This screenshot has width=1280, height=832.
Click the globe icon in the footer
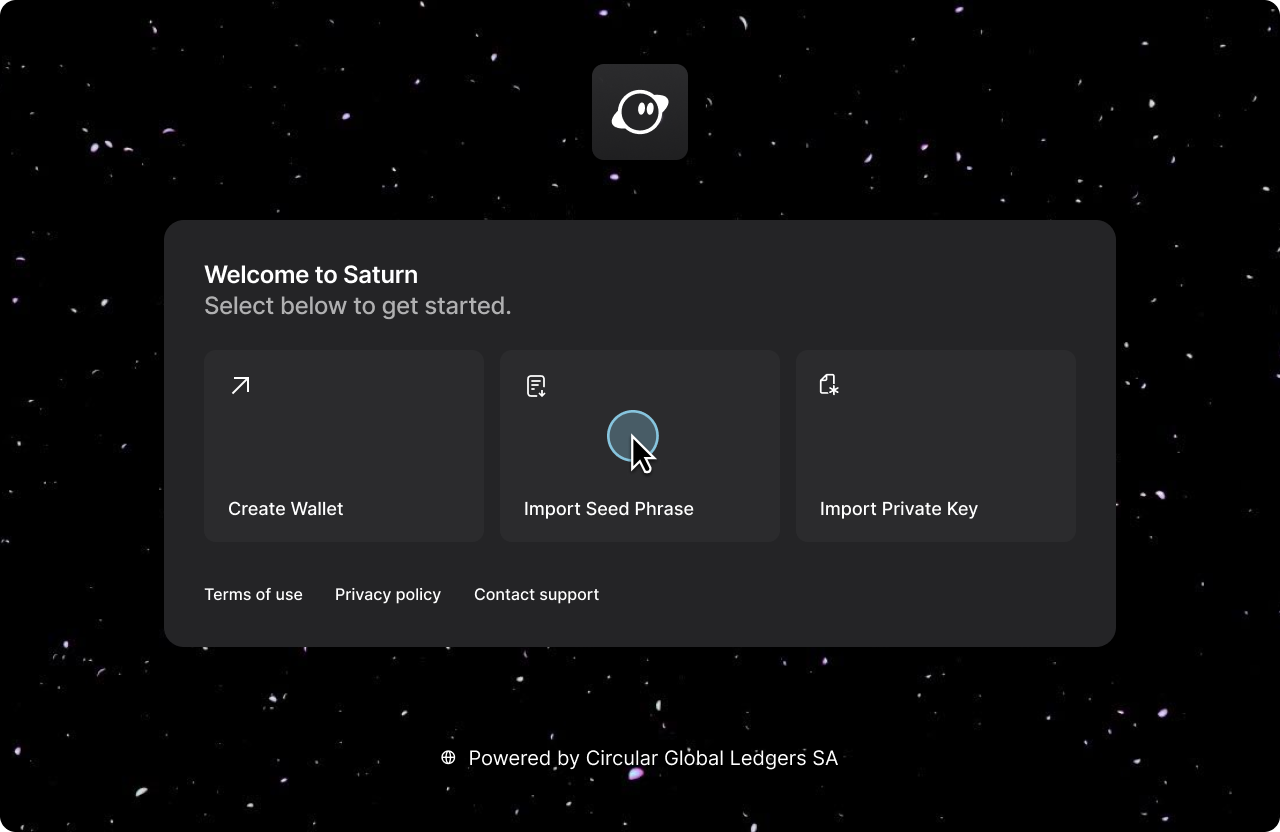(x=448, y=758)
